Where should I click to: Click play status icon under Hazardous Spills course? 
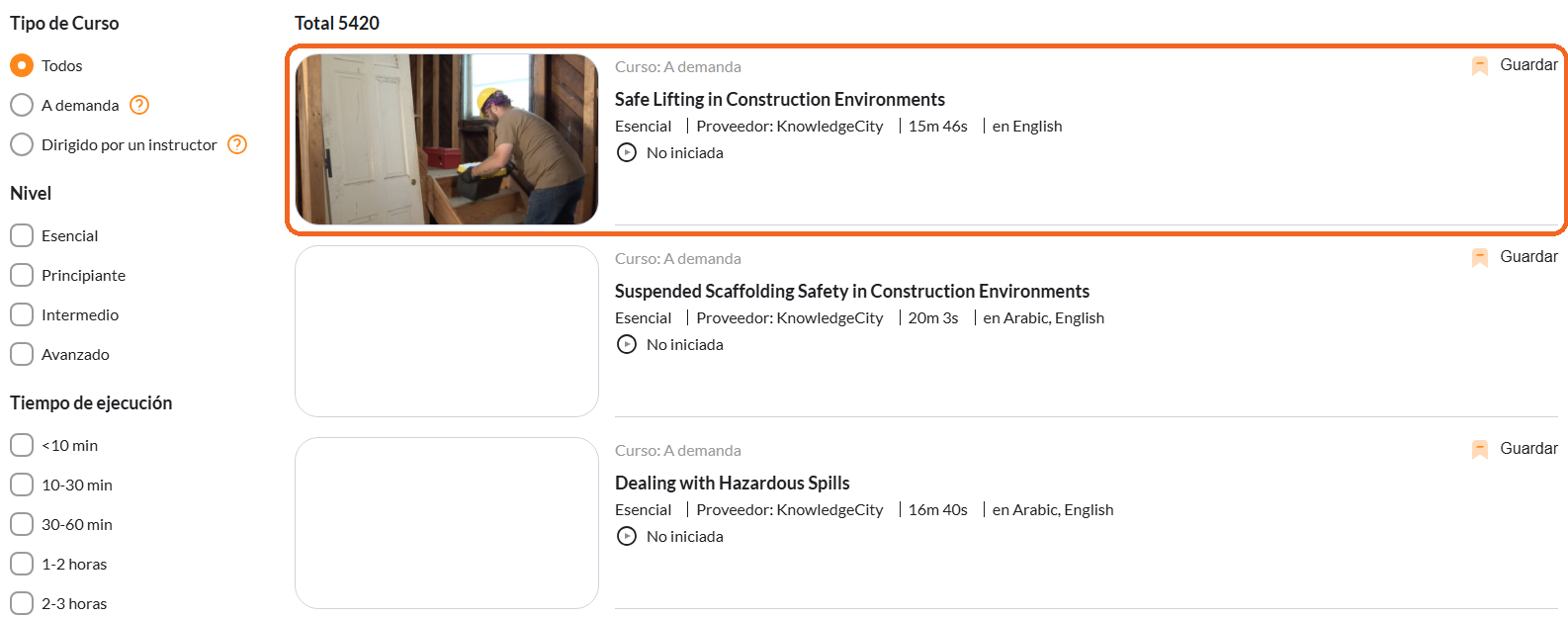point(627,536)
